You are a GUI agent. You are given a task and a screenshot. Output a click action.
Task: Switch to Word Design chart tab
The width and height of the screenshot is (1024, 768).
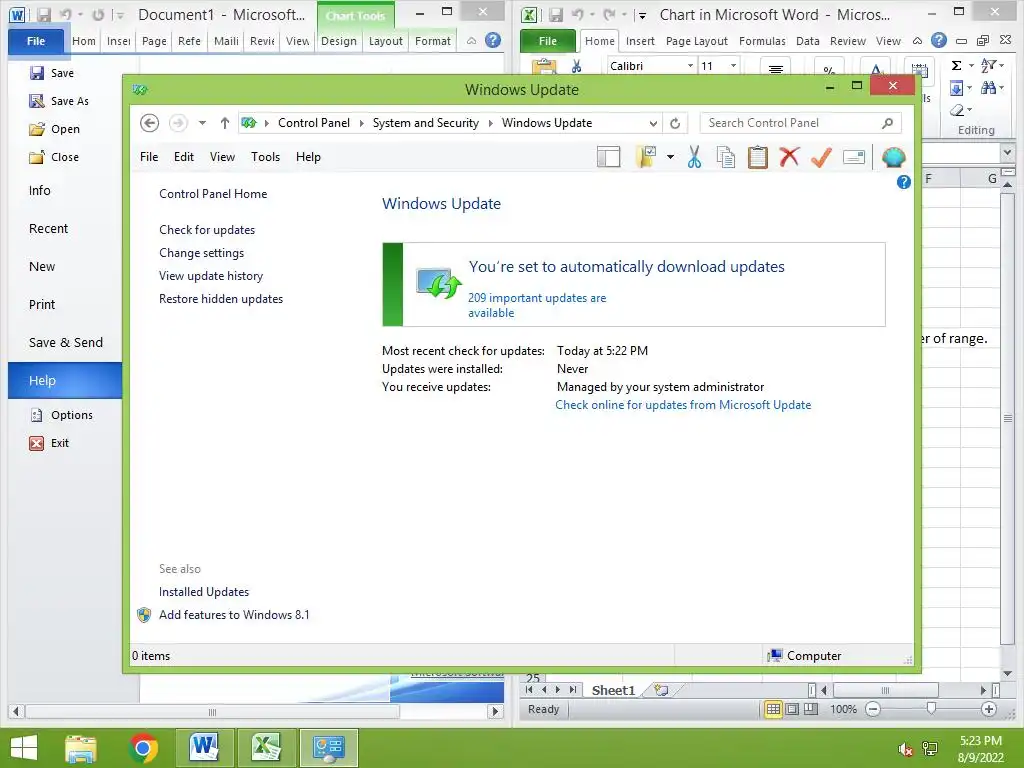point(338,41)
